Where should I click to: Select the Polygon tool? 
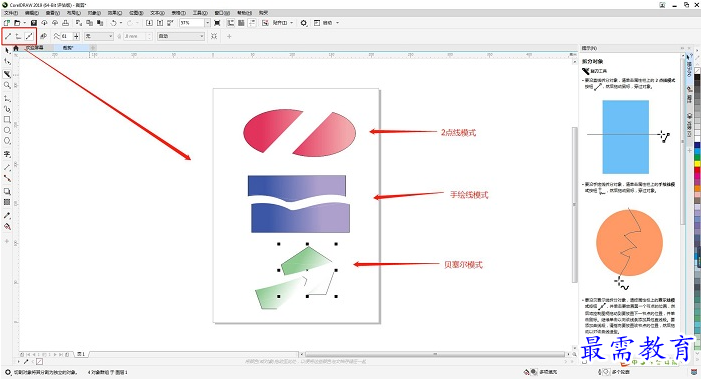pos(7,141)
